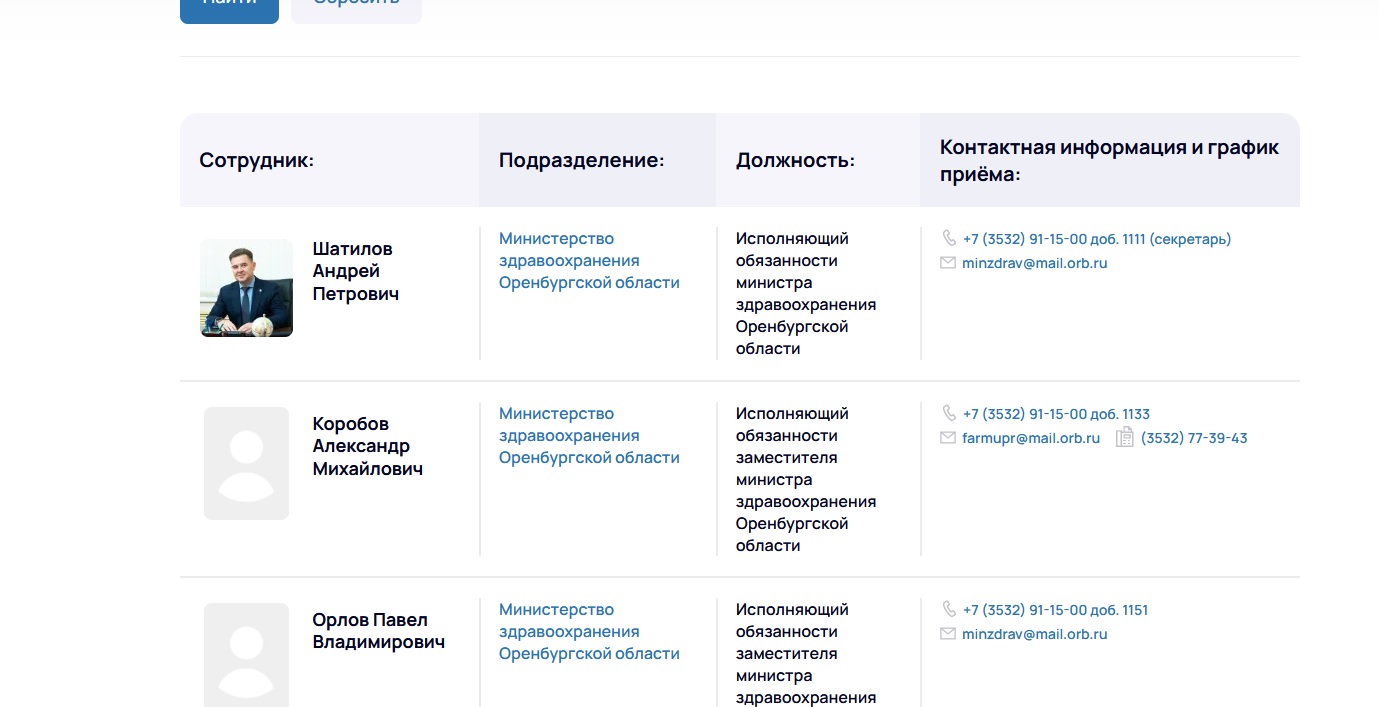The width and height of the screenshot is (1379, 707).
Task: Select the name Коробов Александр Михайлович
Action: tap(367, 446)
